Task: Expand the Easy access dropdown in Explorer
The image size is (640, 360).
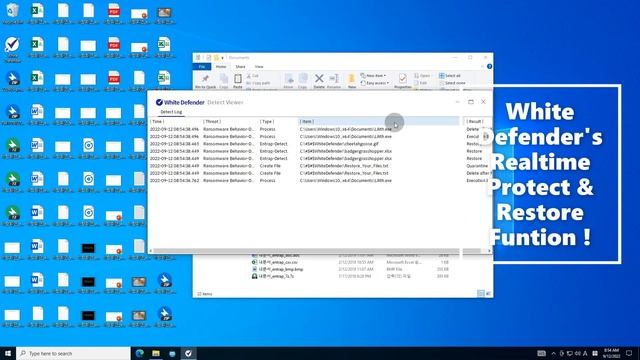Action: (375, 83)
